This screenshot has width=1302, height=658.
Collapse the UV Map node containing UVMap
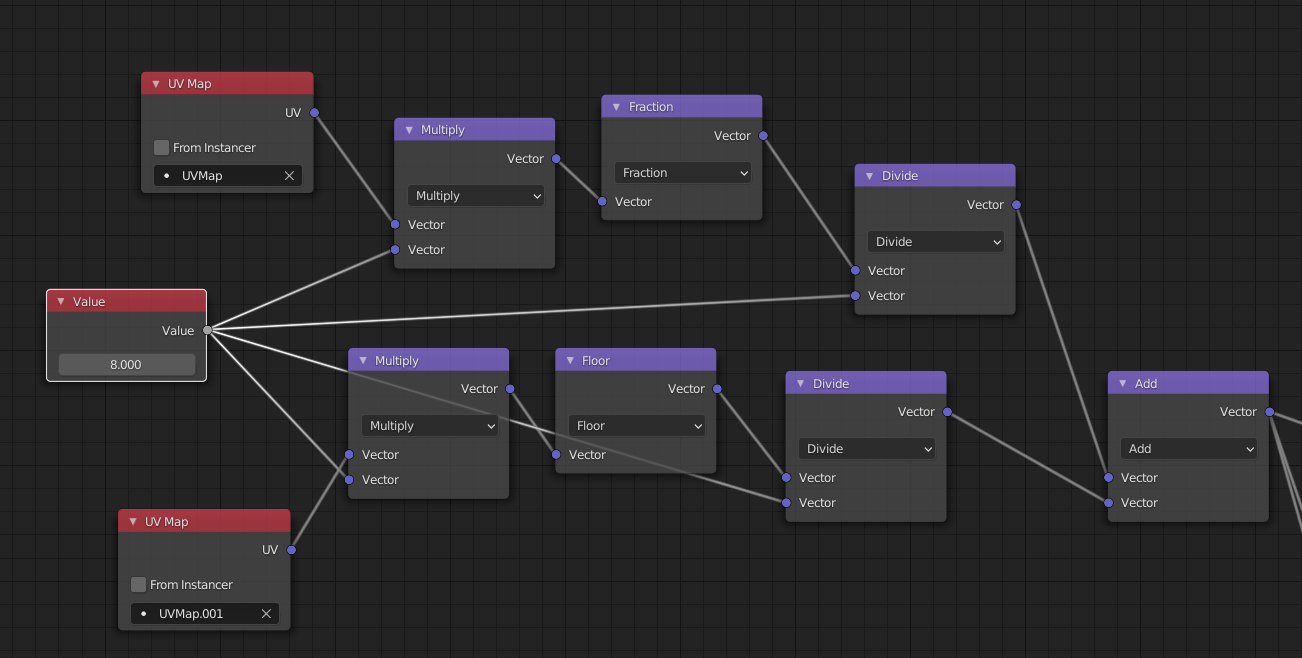pyautogui.click(x=156, y=84)
